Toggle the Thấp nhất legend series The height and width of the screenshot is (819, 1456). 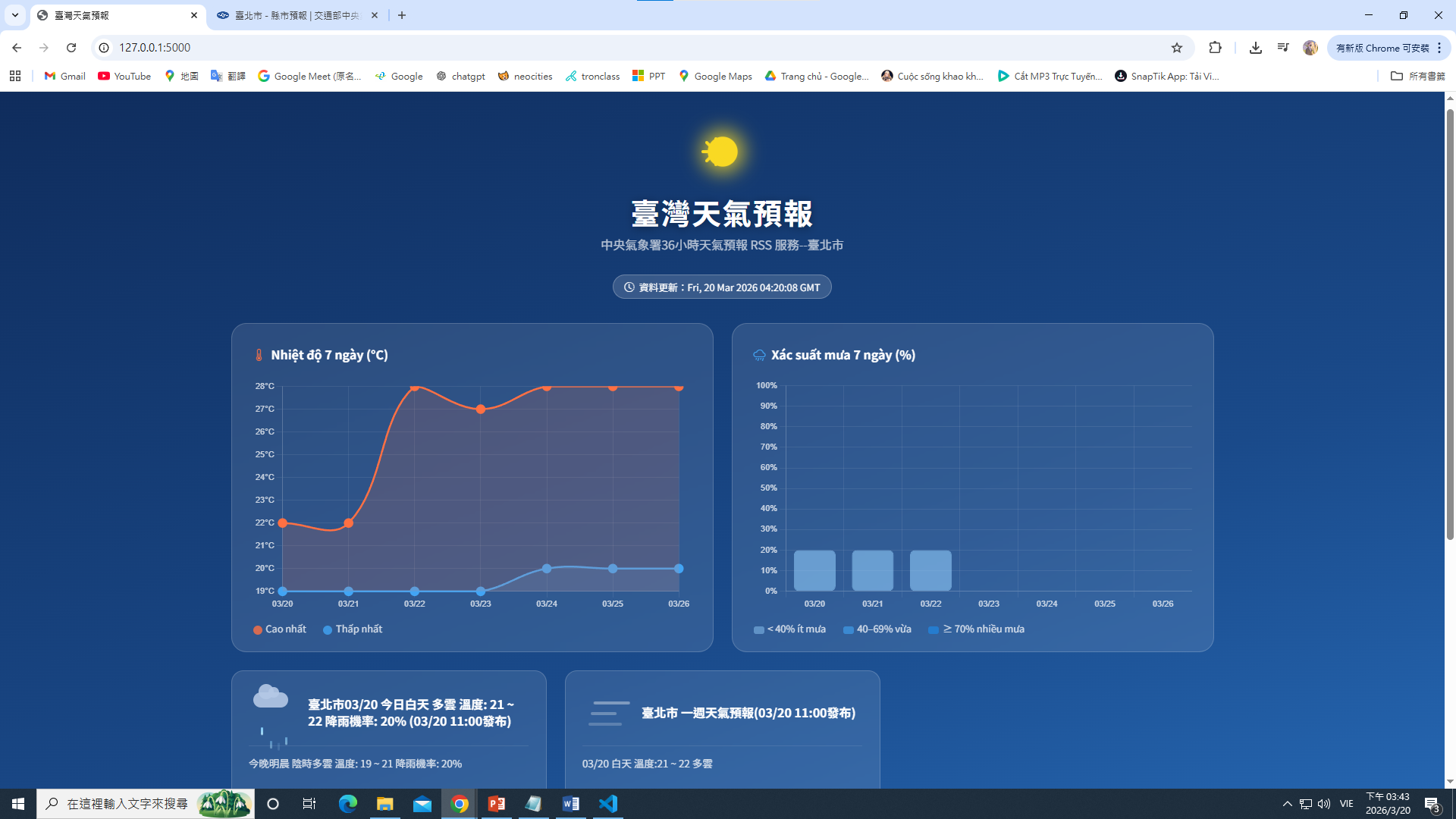point(353,629)
